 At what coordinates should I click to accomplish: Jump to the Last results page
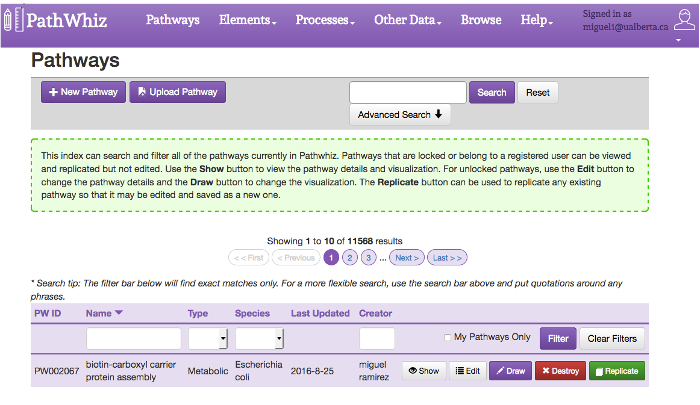[447, 258]
